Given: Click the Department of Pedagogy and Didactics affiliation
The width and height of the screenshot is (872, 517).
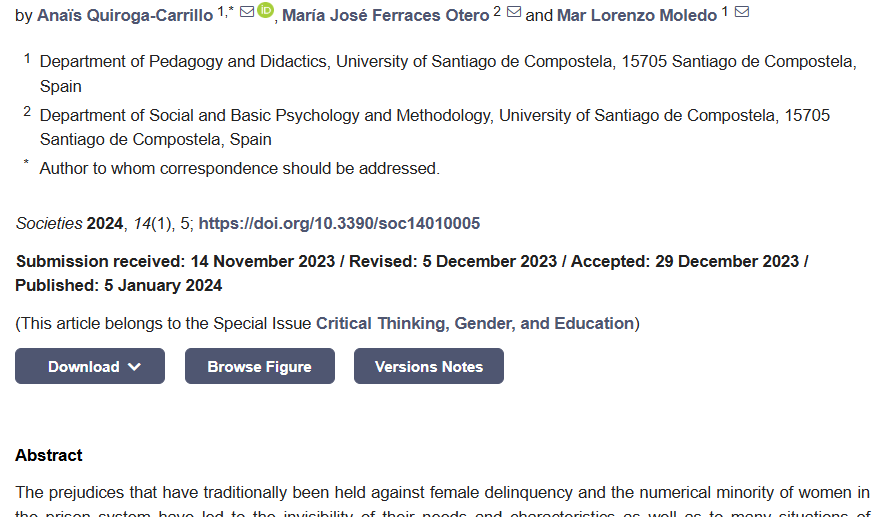Looking at the screenshot, I should click(x=448, y=73).
